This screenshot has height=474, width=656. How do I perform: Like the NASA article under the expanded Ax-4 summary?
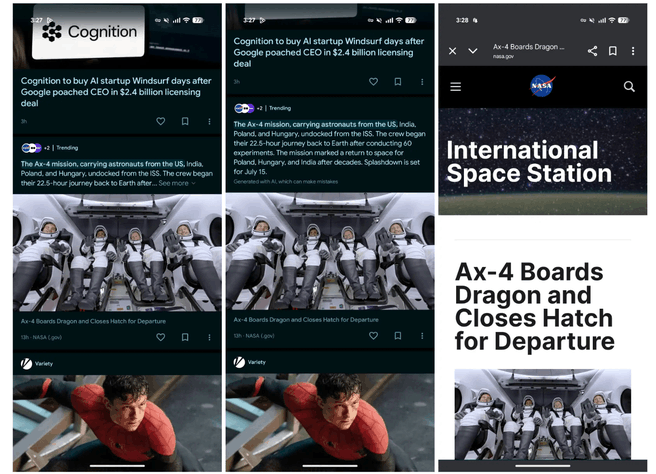373,336
